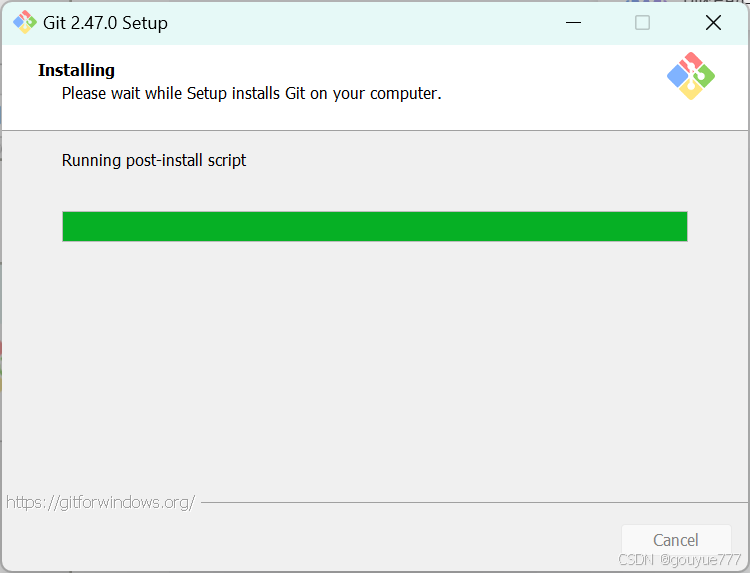The width and height of the screenshot is (750, 573).
Task: Click the Git logo in title bar
Action: [25, 22]
